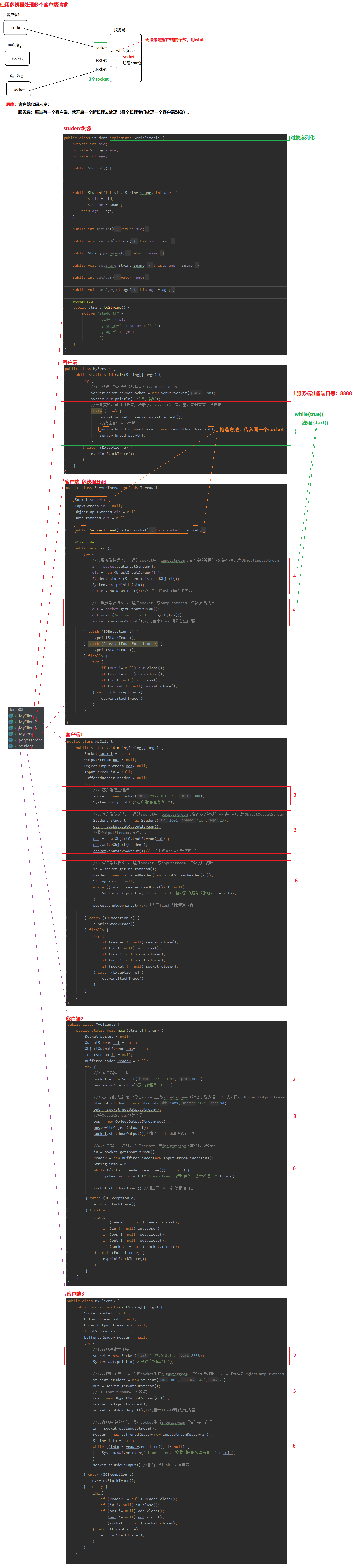Click the socket box under 客户端1

tap(16, 27)
